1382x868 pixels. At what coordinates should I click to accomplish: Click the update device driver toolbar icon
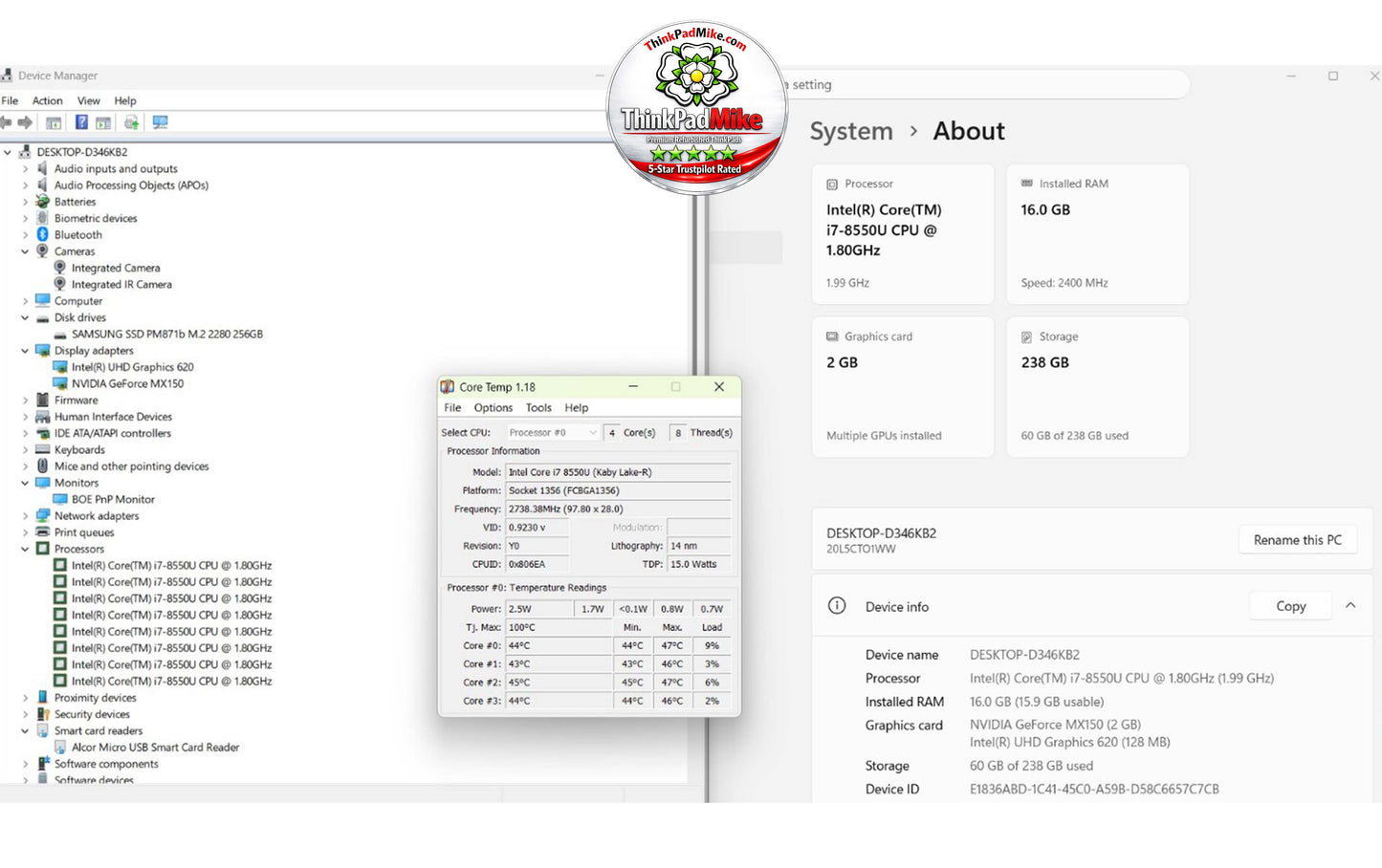pyautogui.click(x=131, y=122)
